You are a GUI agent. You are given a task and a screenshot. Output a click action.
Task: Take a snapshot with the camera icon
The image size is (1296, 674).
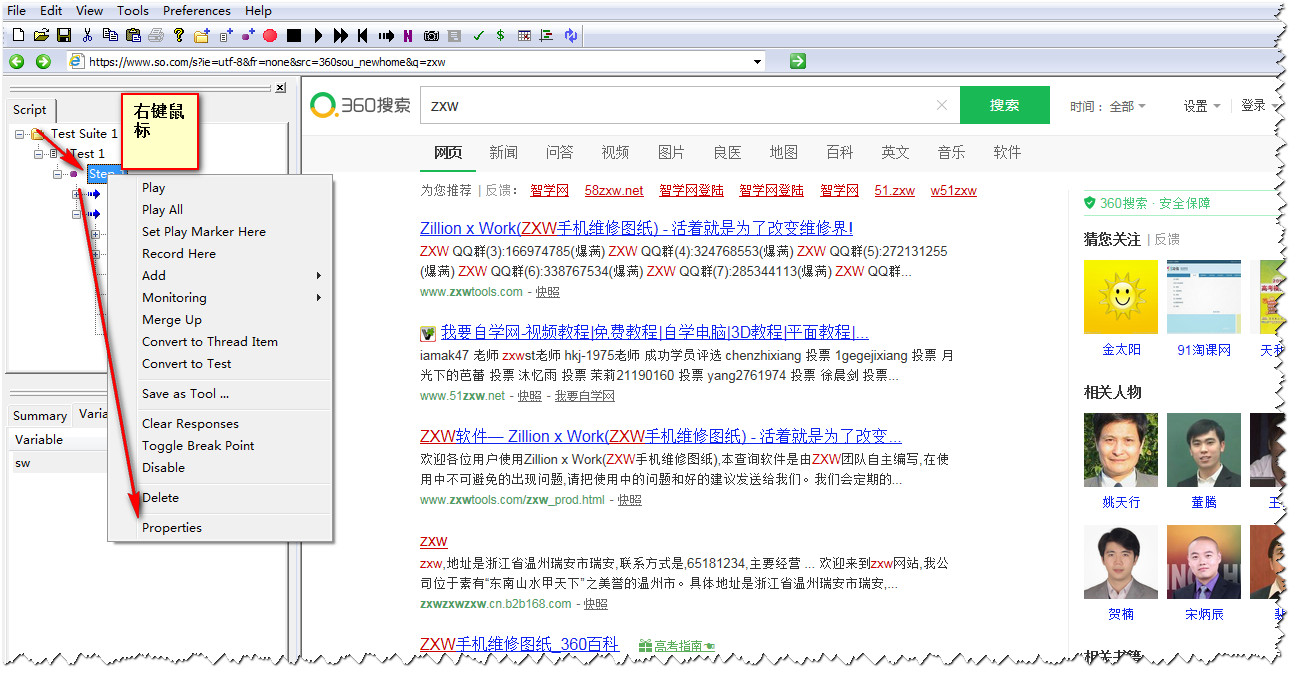click(431, 35)
